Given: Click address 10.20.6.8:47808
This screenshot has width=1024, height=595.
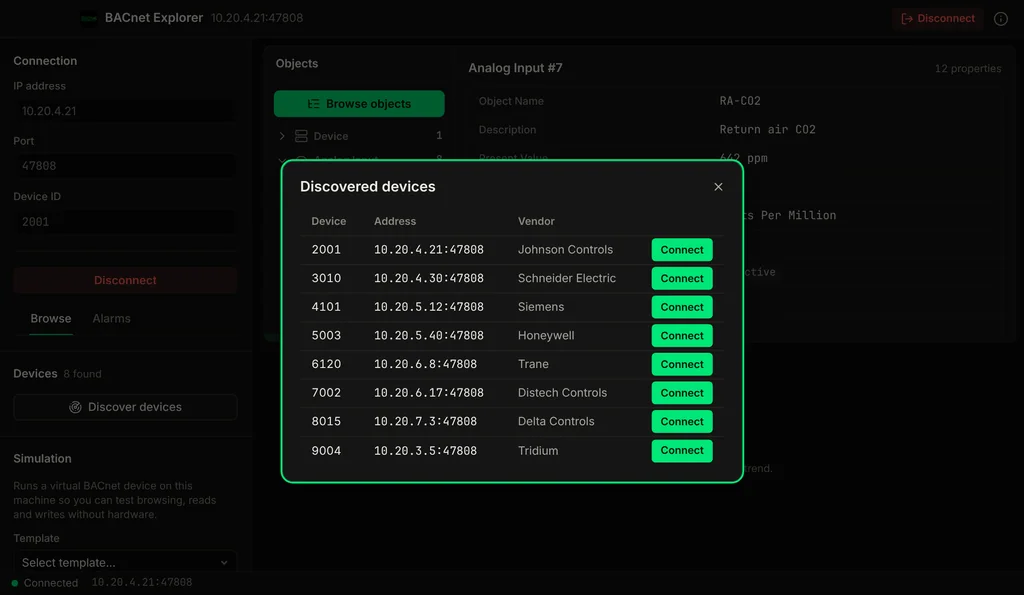Looking at the screenshot, I should click(425, 364).
